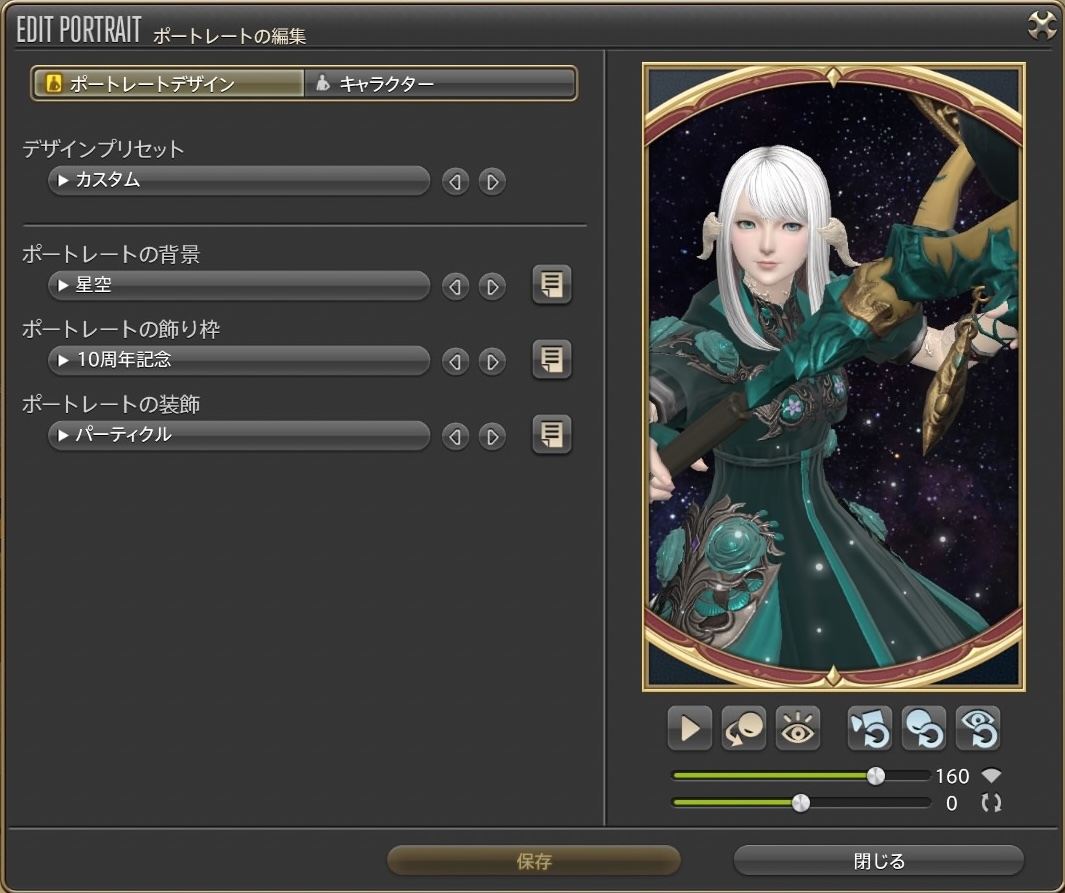Click the reset head direction icon
The width and height of the screenshot is (1065, 893).
(924, 729)
